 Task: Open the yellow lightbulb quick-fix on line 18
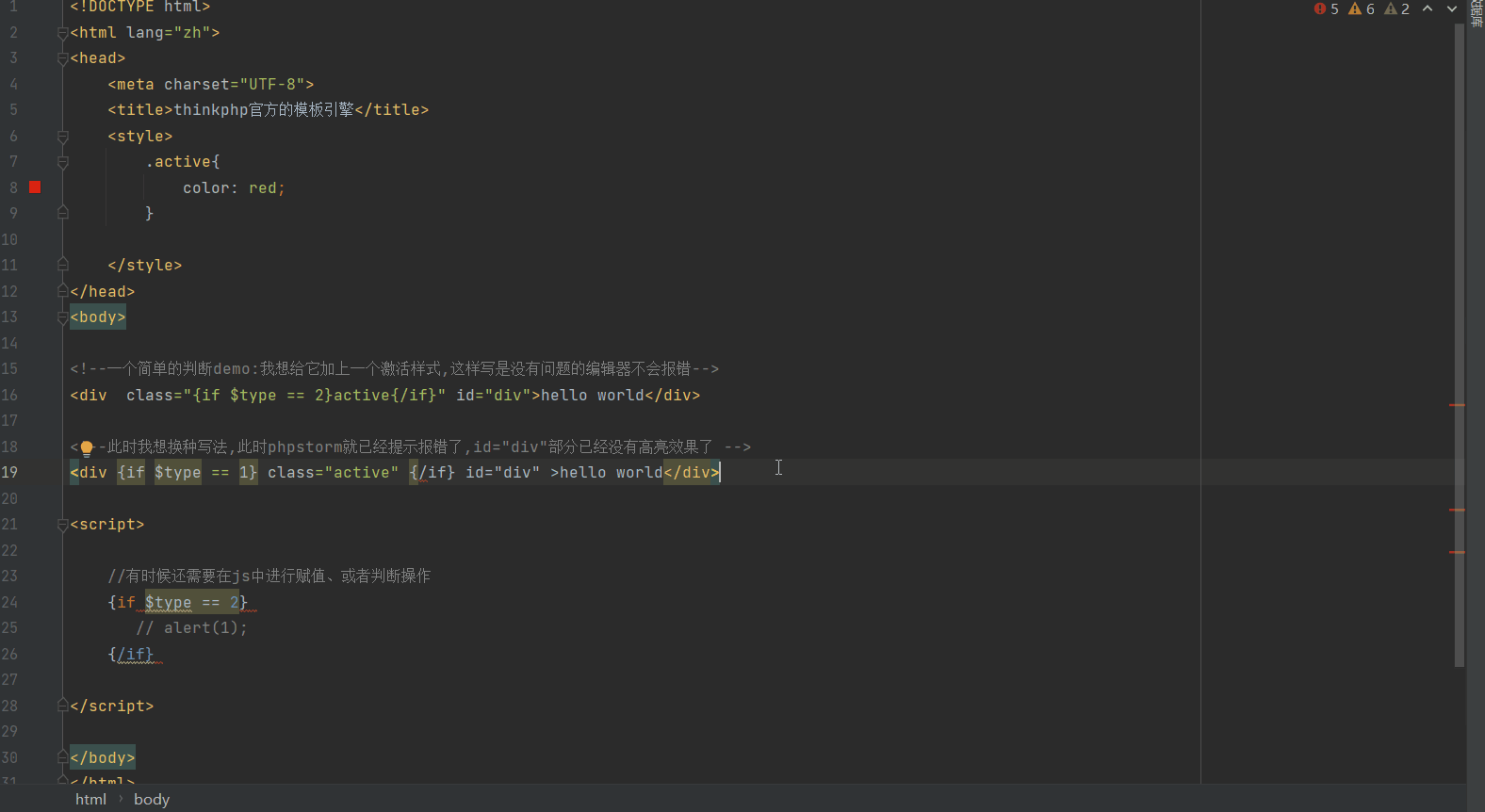87,447
